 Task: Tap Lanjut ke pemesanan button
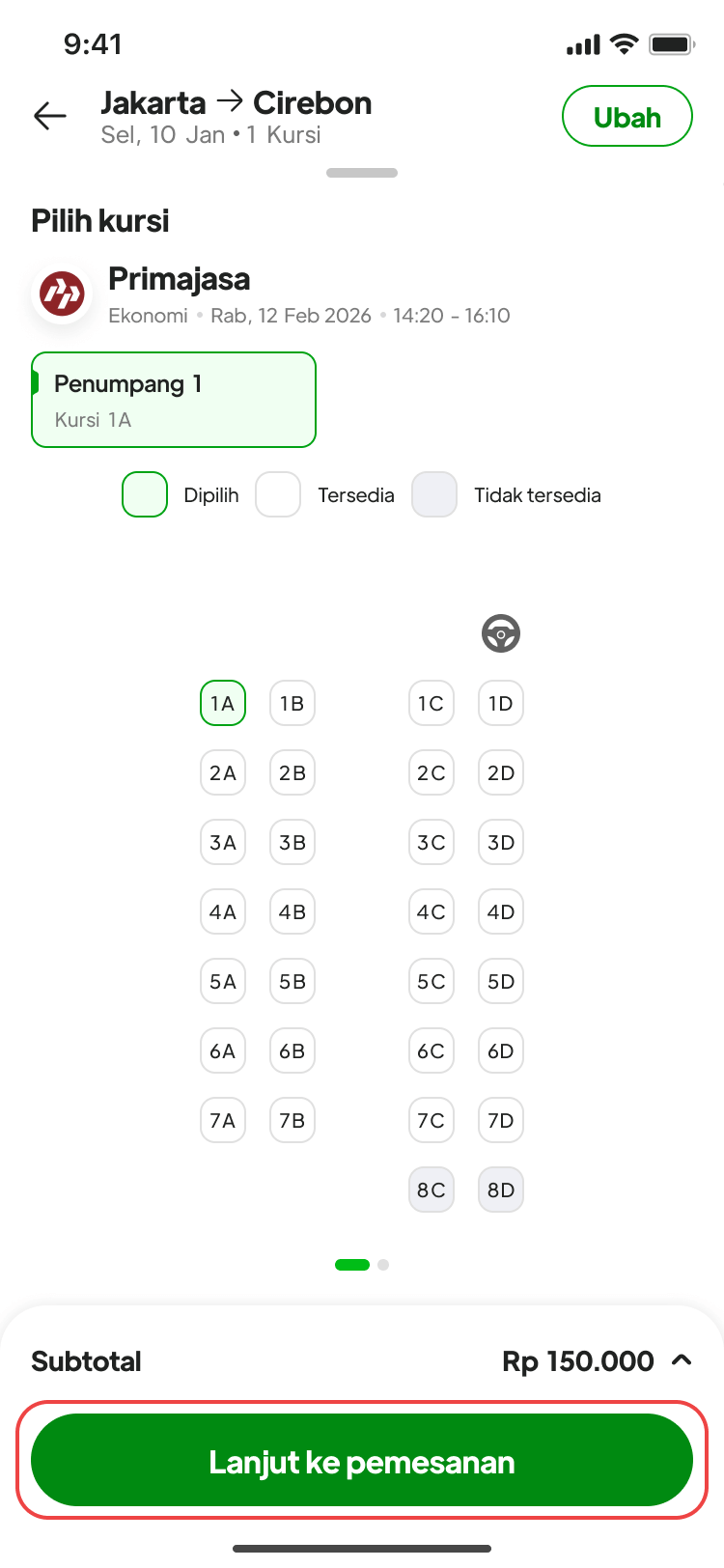pos(362,1461)
